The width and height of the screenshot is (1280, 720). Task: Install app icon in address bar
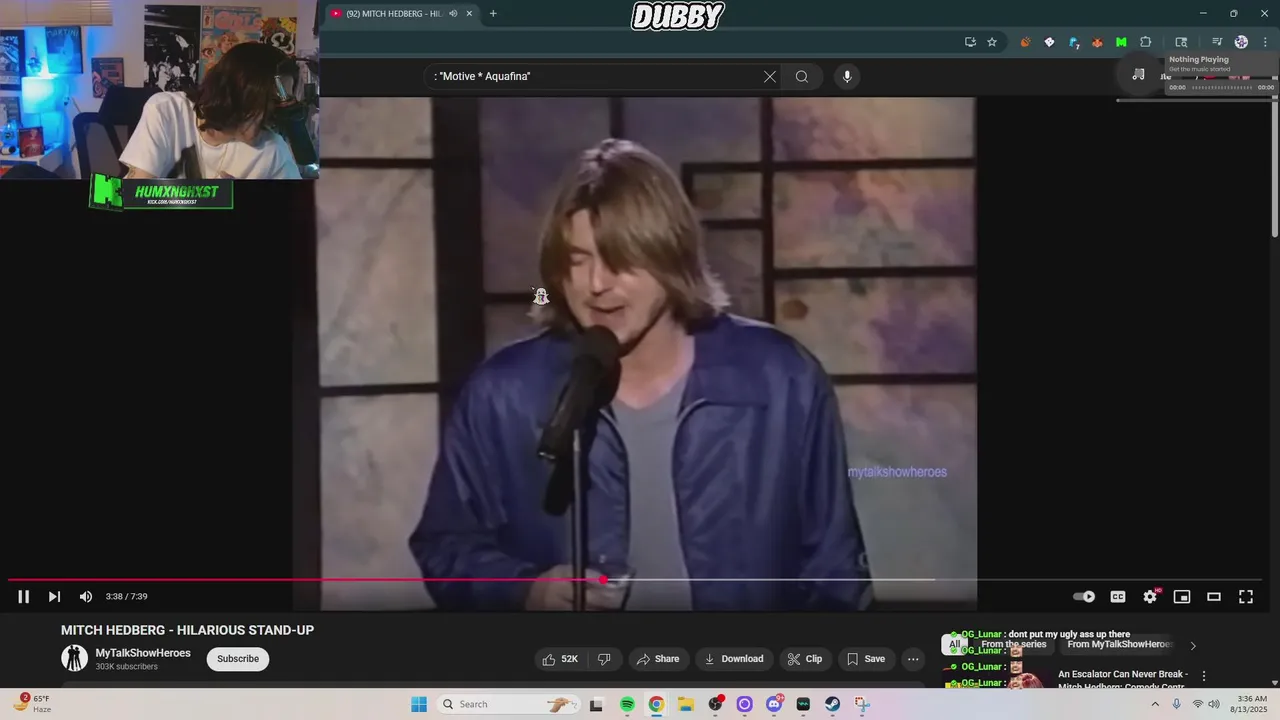970,42
